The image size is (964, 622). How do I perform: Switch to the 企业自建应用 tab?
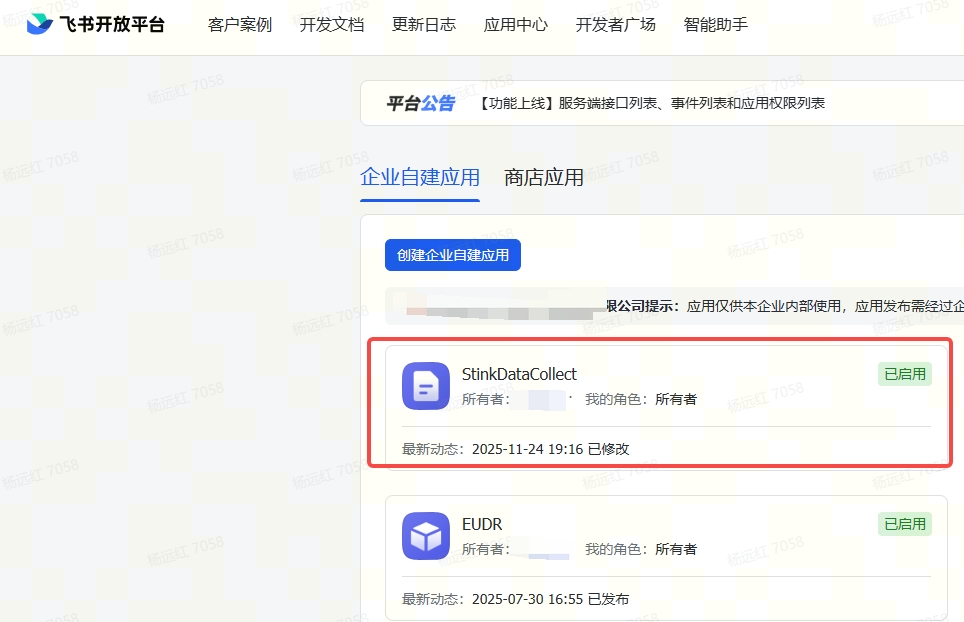click(x=420, y=178)
